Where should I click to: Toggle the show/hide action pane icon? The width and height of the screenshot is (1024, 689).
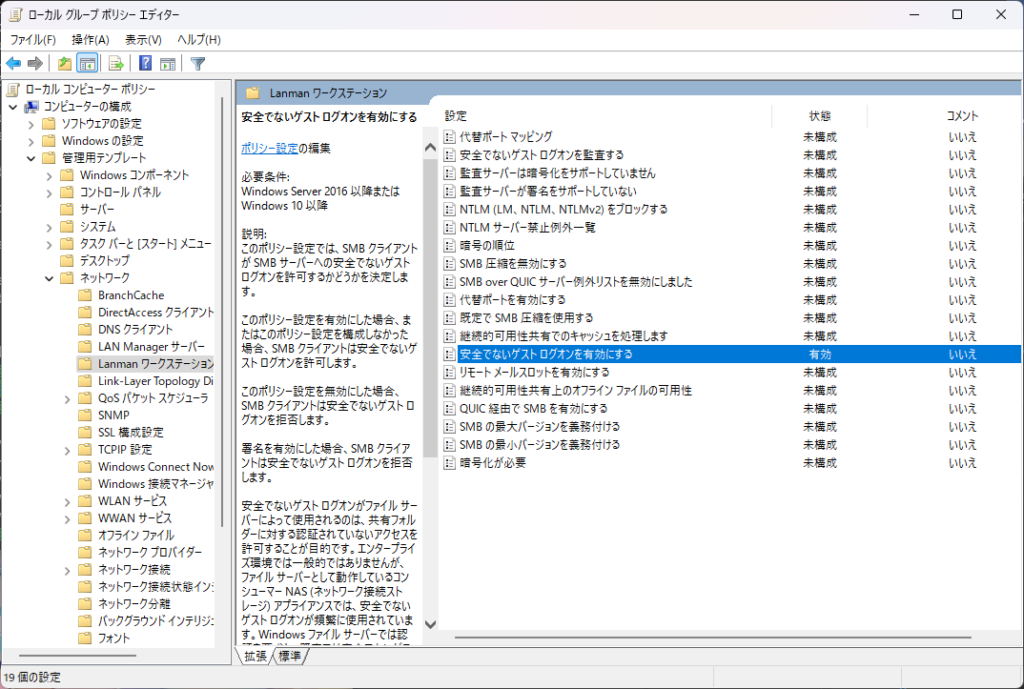pyautogui.click(x=168, y=64)
